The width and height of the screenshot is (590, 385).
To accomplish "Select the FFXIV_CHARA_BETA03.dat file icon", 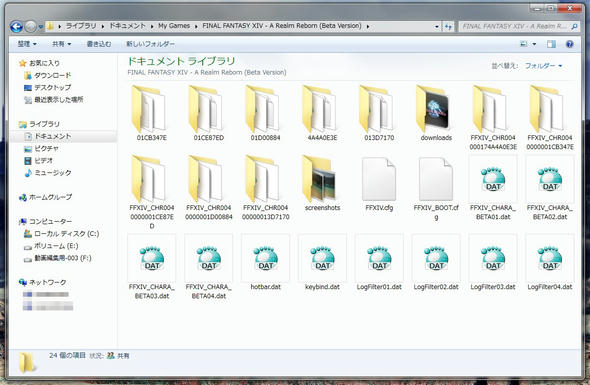I will pyautogui.click(x=152, y=258).
